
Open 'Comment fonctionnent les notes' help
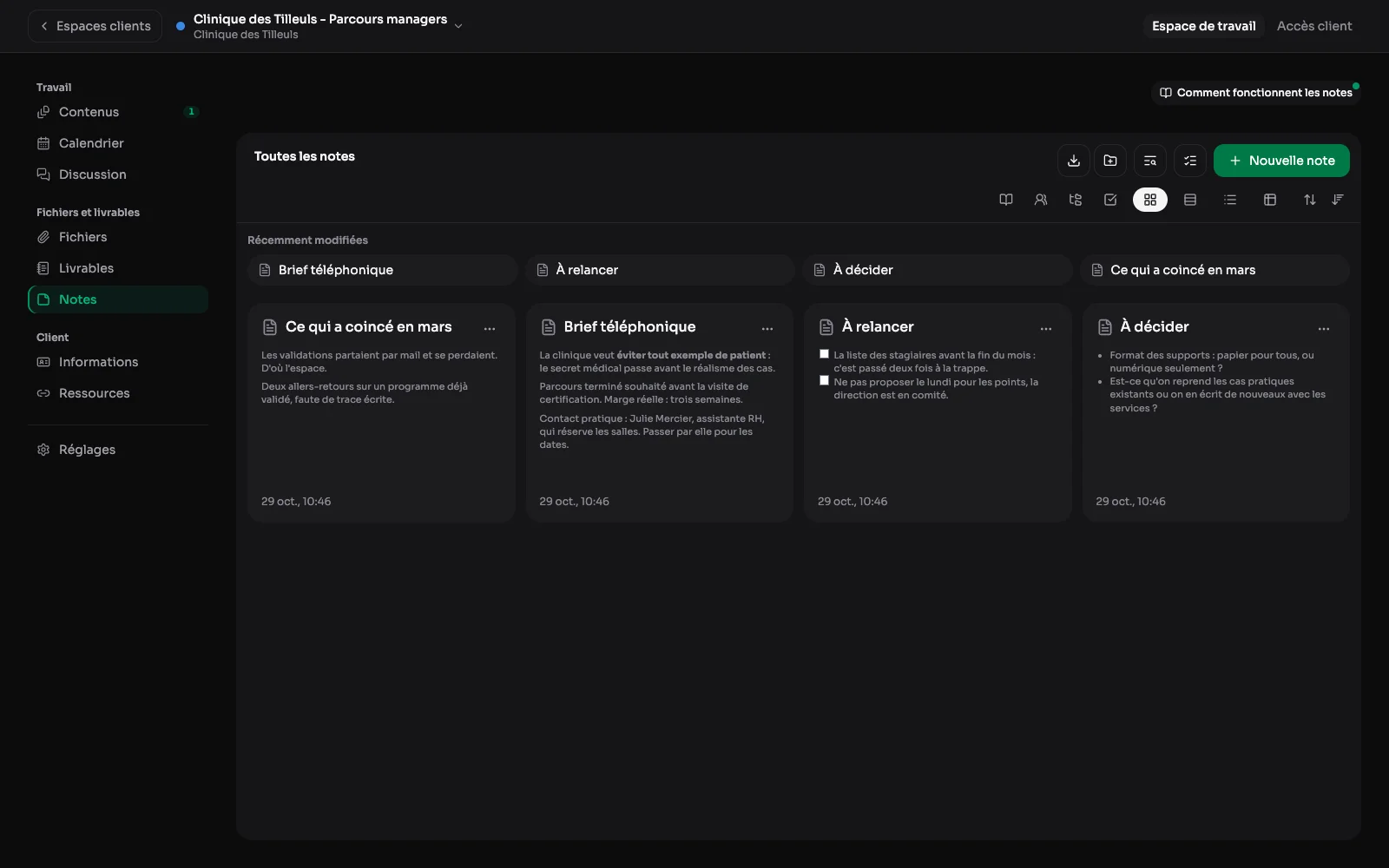1255,93
